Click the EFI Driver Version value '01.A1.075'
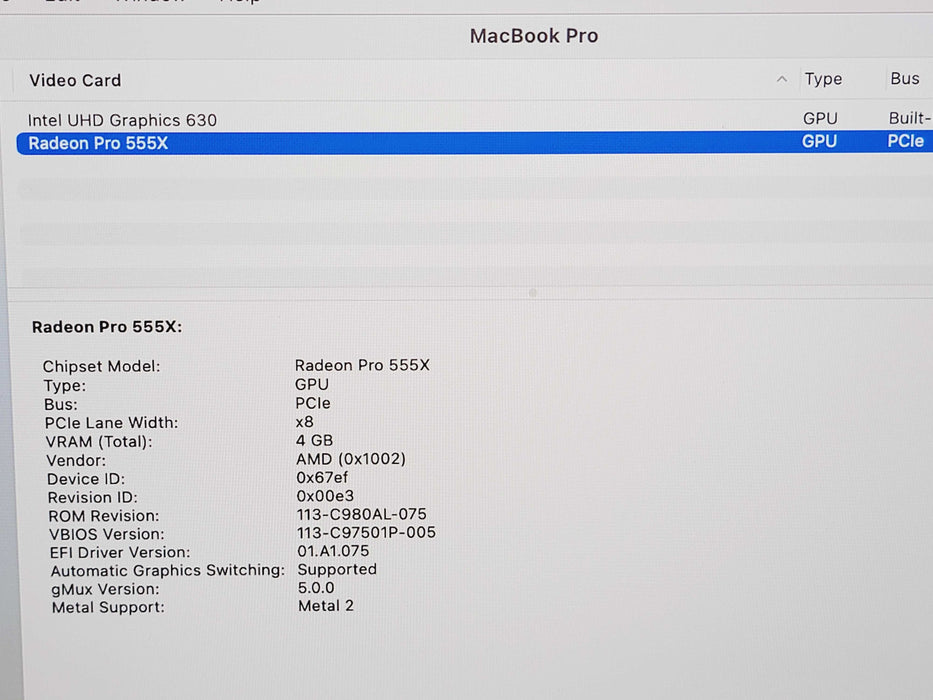 click(x=333, y=551)
